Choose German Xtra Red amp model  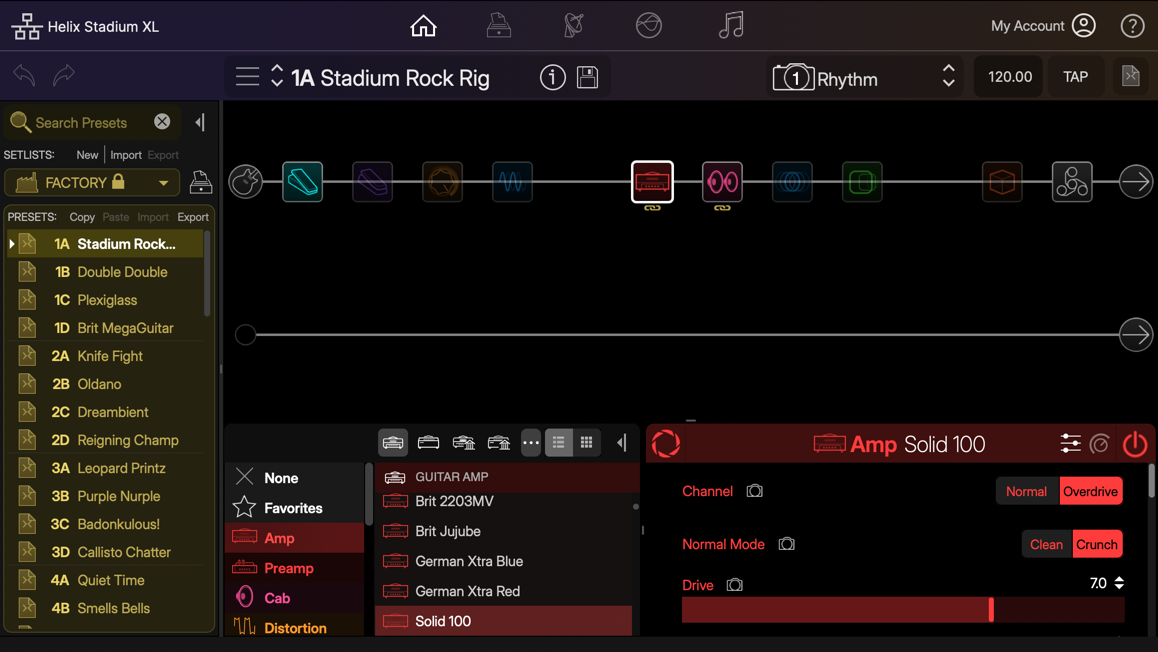click(467, 591)
